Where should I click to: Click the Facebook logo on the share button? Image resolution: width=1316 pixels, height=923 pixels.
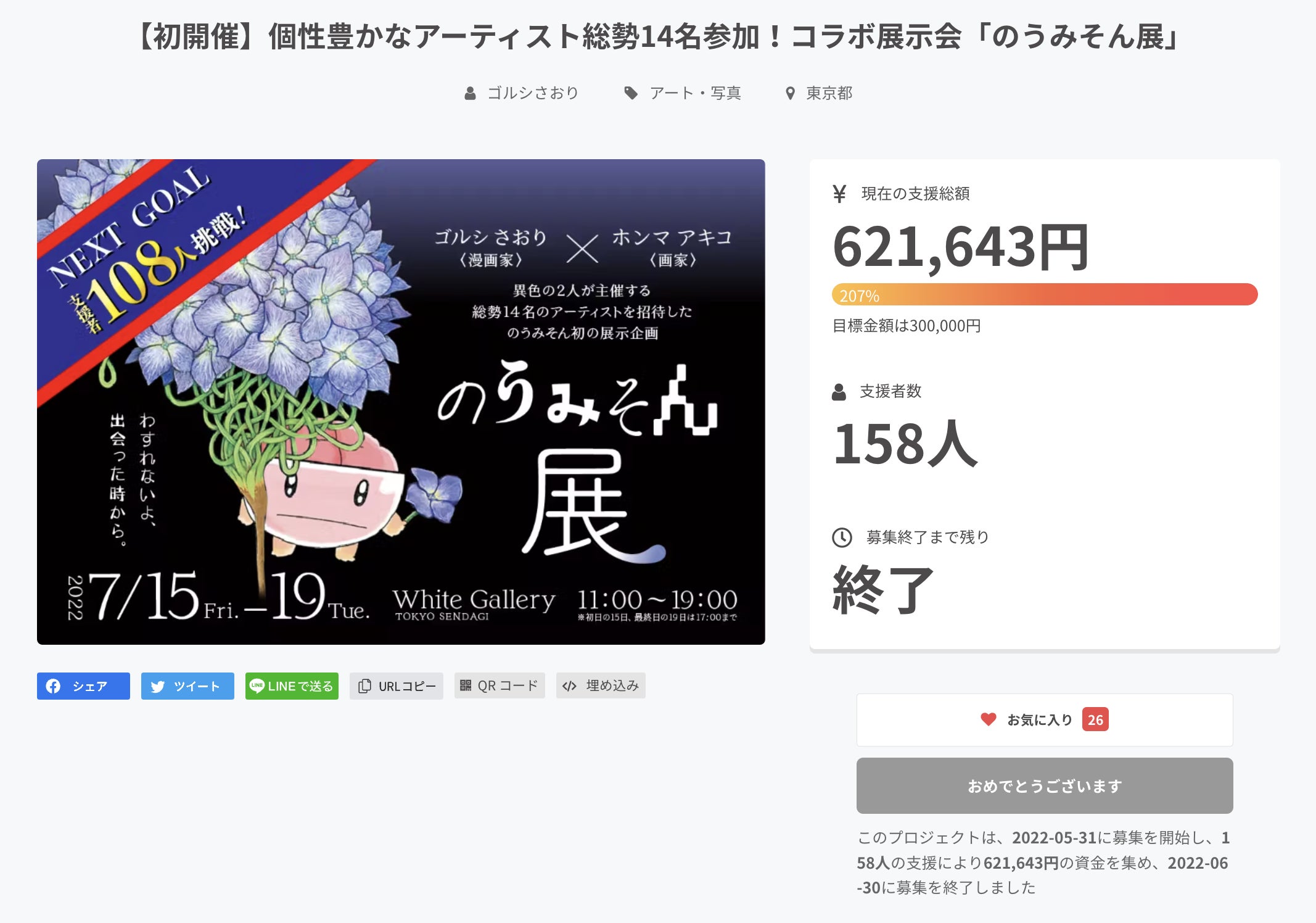point(53,686)
